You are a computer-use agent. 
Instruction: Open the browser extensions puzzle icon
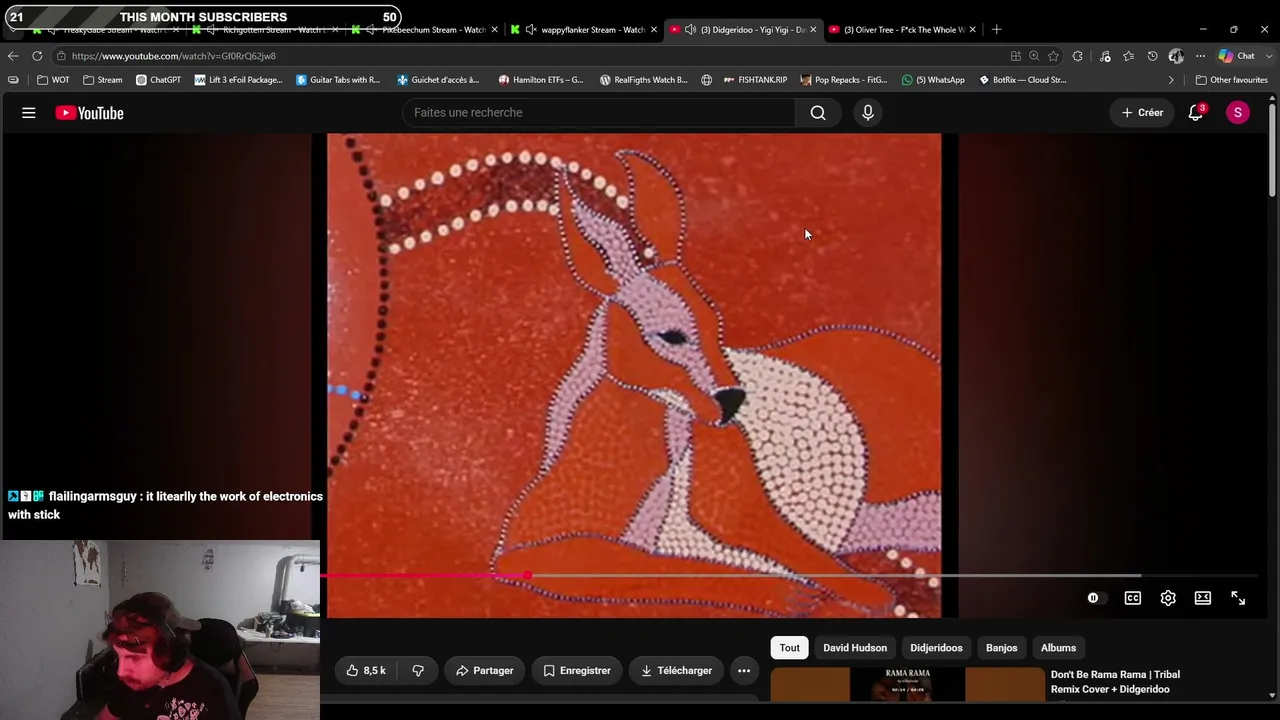[x=1078, y=56]
